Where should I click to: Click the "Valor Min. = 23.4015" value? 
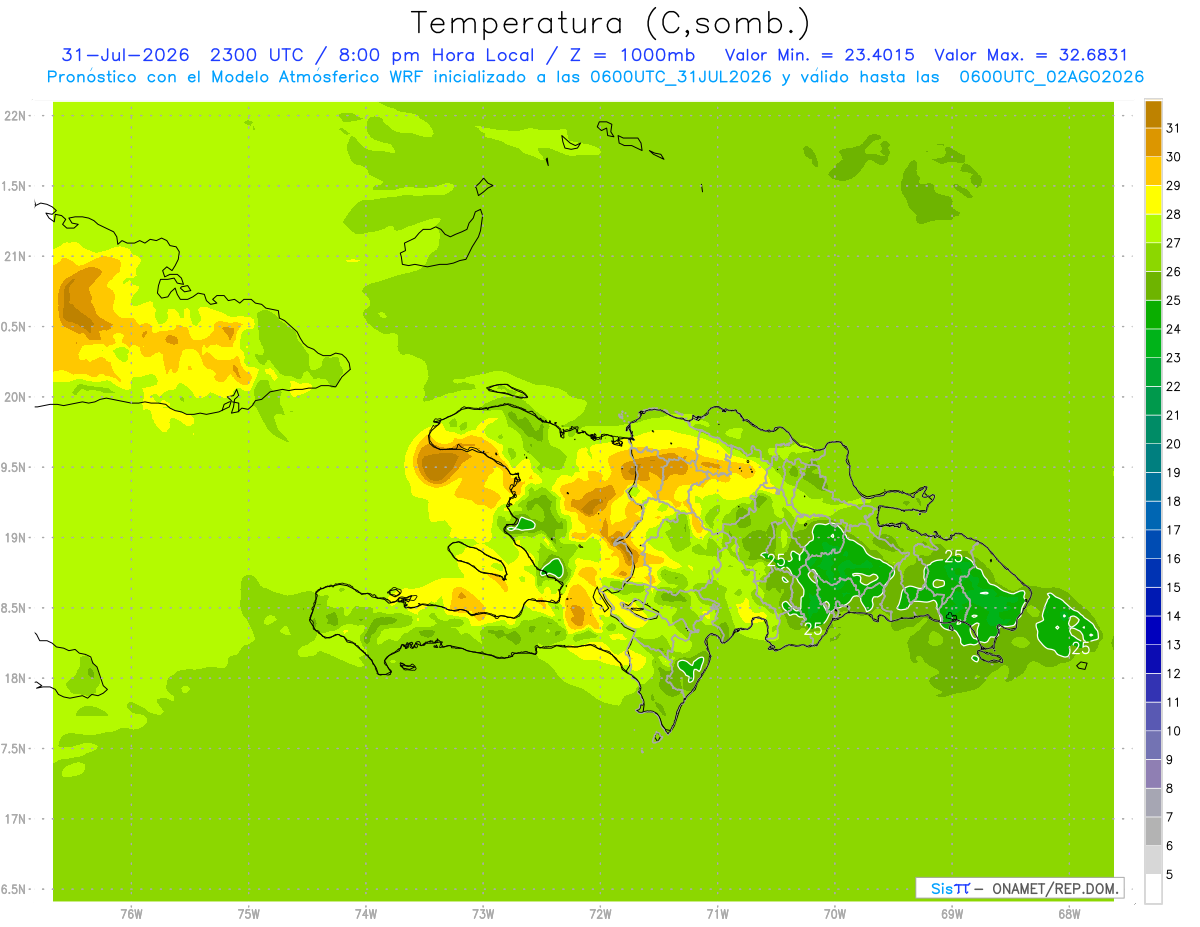pos(819,55)
